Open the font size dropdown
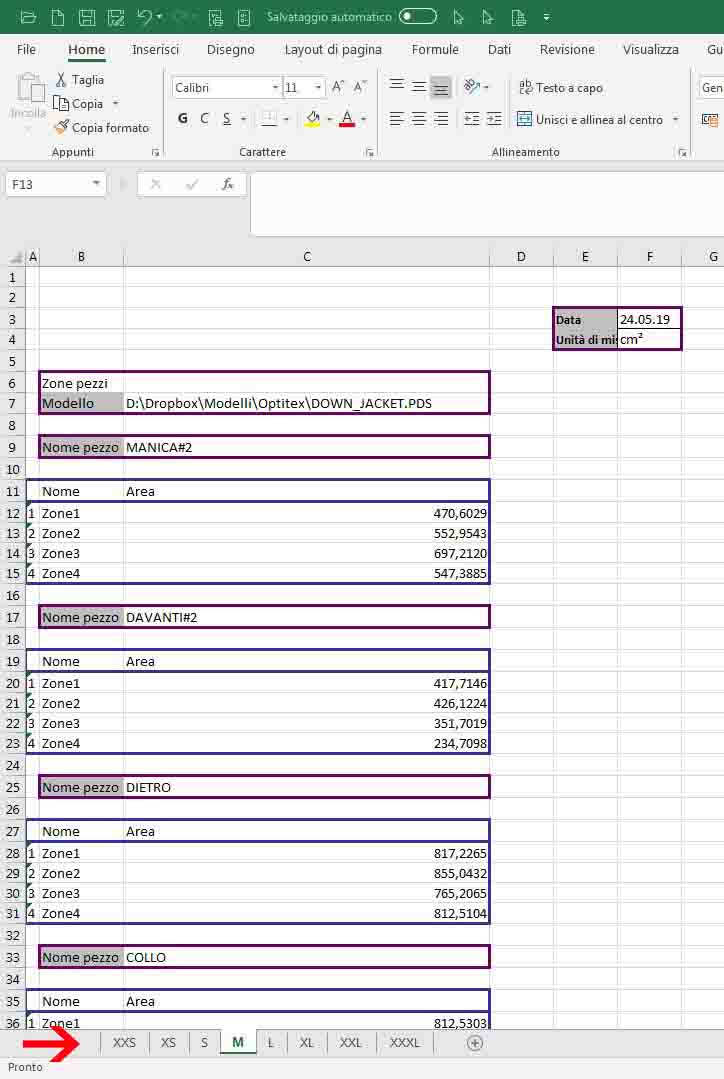This screenshot has width=724, height=1079. tap(318, 88)
